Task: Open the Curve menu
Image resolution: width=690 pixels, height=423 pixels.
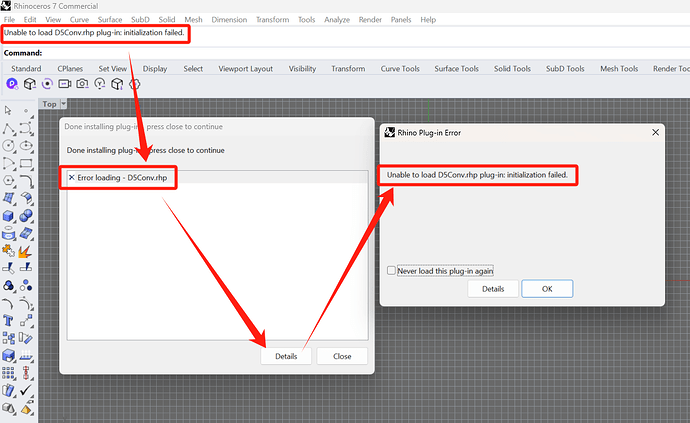Action: click(x=79, y=20)
